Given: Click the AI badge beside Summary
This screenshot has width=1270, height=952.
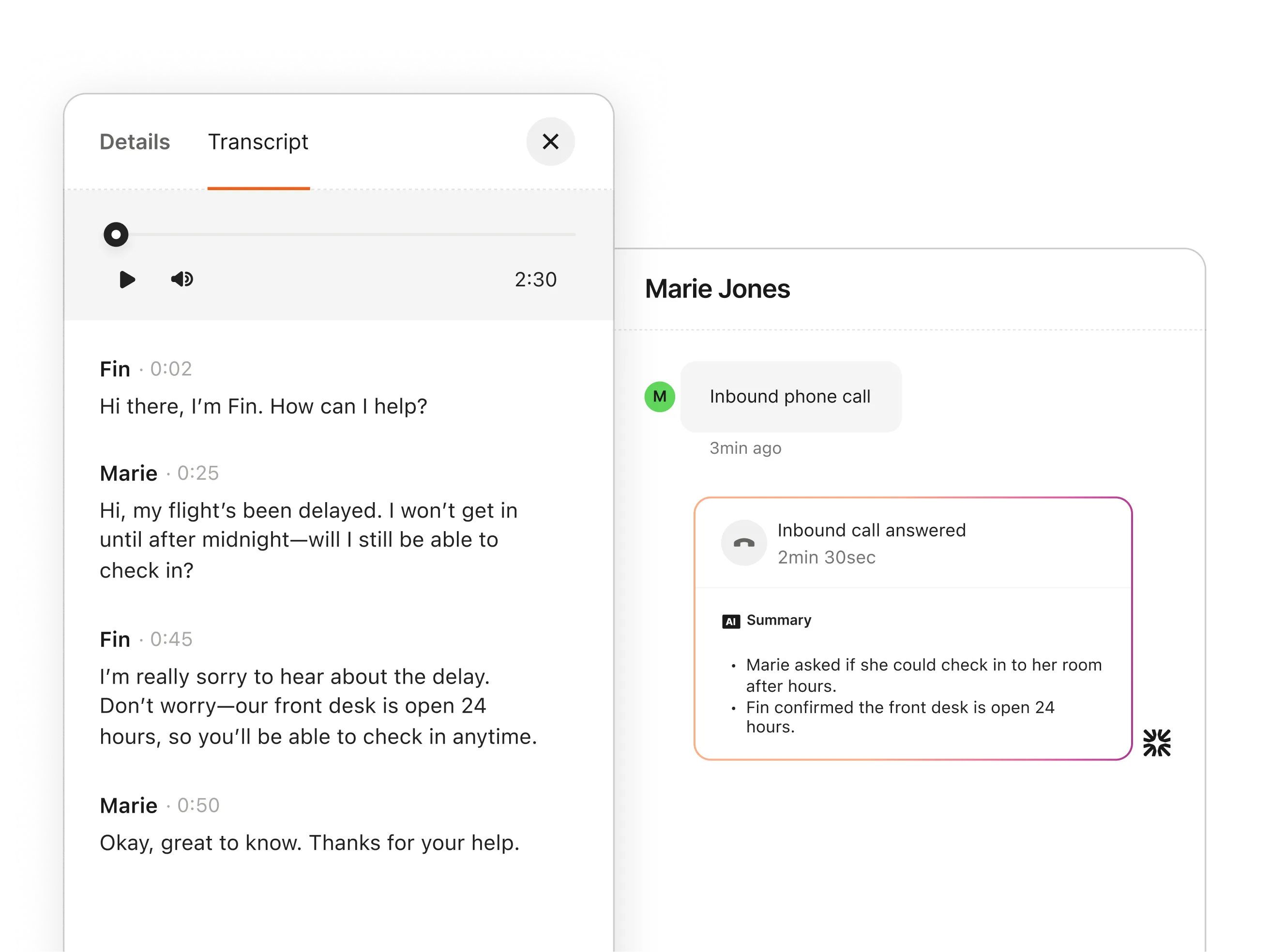Looking at the screenshot, I should click(x=731, y=622).
